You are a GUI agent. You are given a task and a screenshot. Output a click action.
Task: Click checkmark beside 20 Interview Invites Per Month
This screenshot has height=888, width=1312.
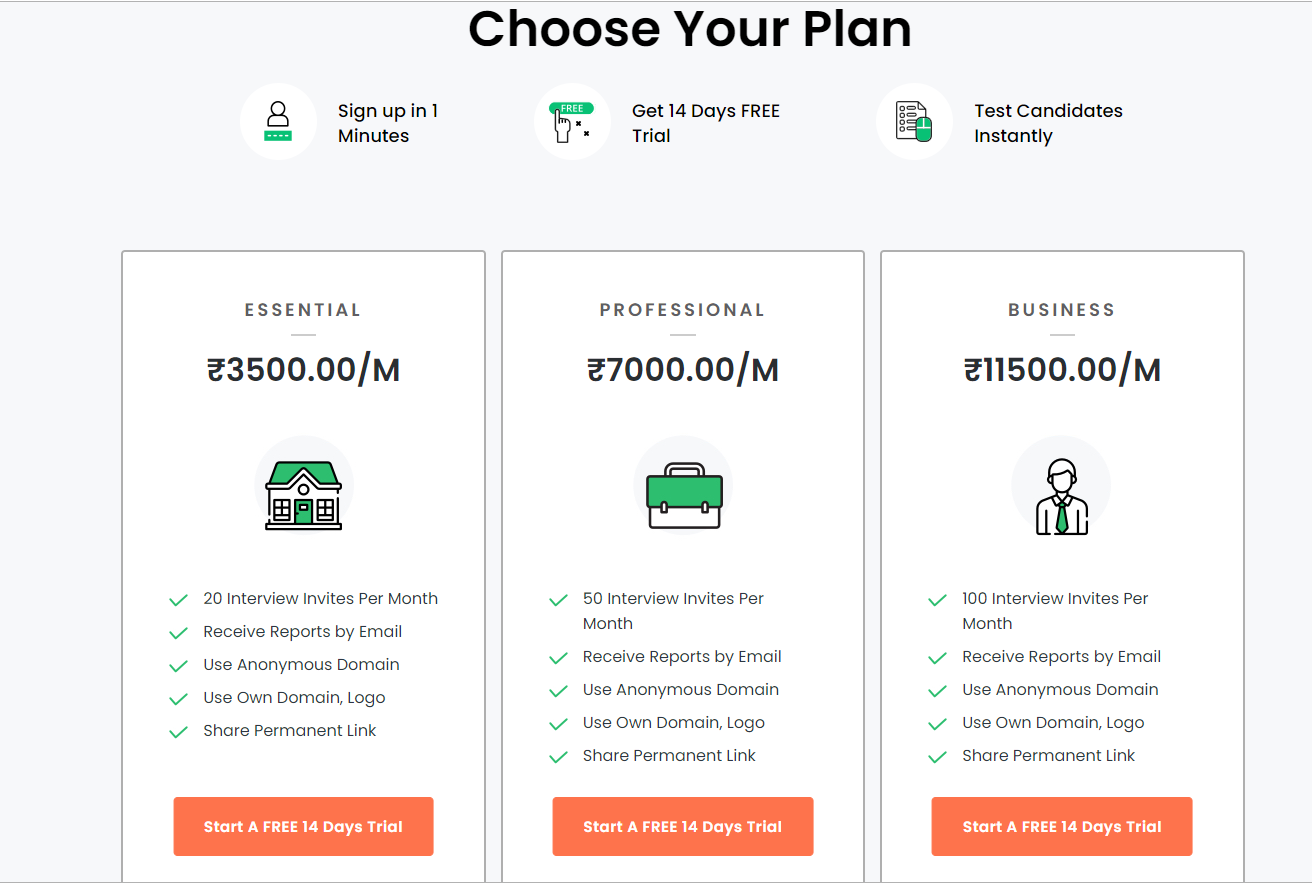point(179,600)
